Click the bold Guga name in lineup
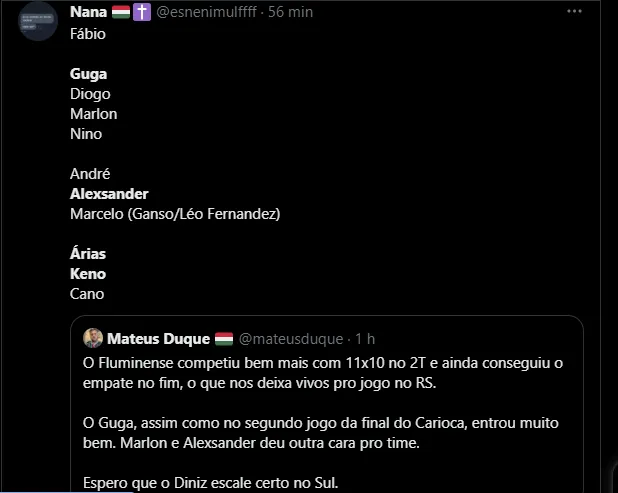Image resolution: width=618 pixels, height=493 pixels. 88,74
